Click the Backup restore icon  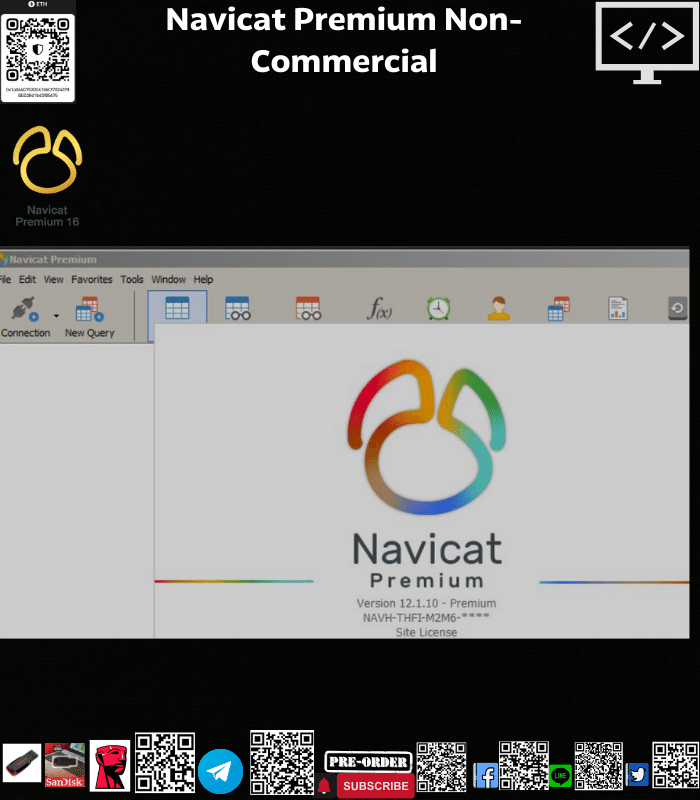pyautogui.click(x=678, y=309)
